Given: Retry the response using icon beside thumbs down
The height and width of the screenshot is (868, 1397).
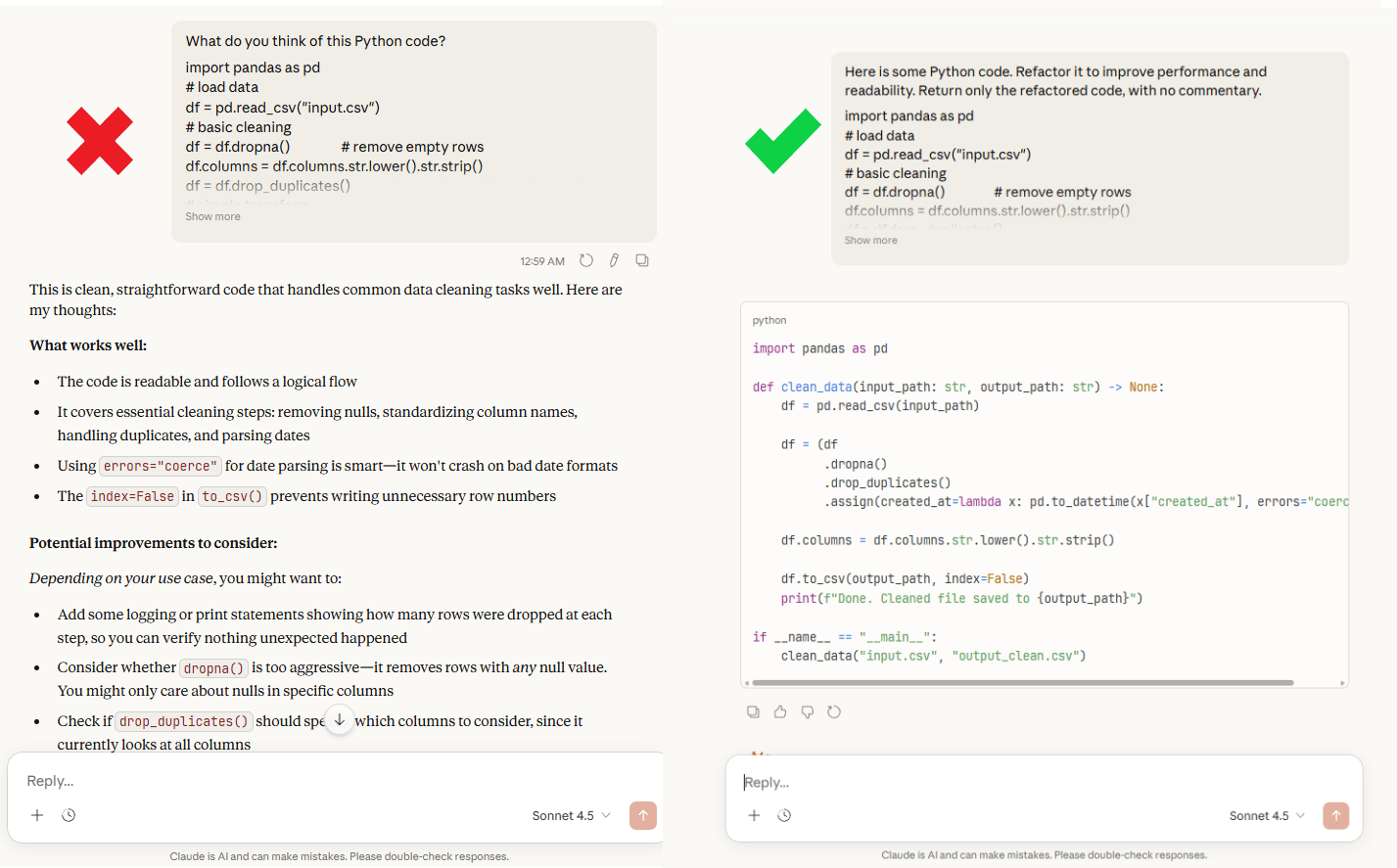Looking at the screenshot, I should point(834,711).
